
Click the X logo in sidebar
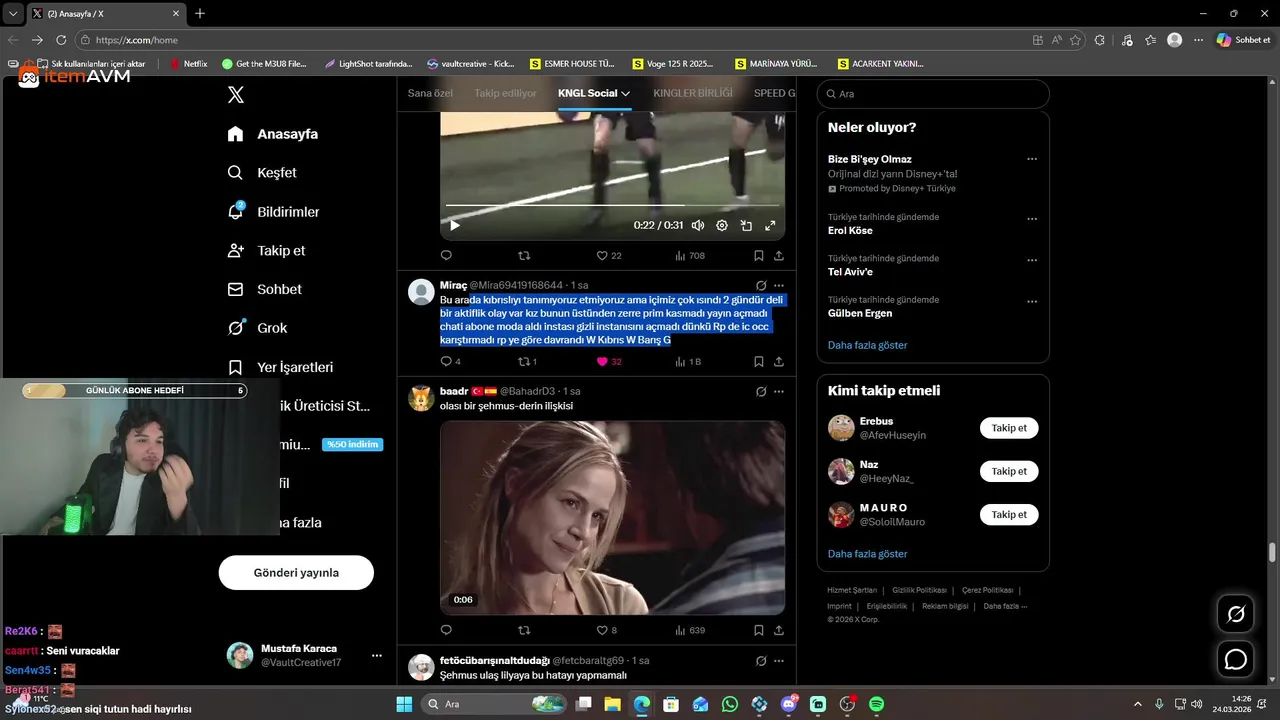point(236,95)
